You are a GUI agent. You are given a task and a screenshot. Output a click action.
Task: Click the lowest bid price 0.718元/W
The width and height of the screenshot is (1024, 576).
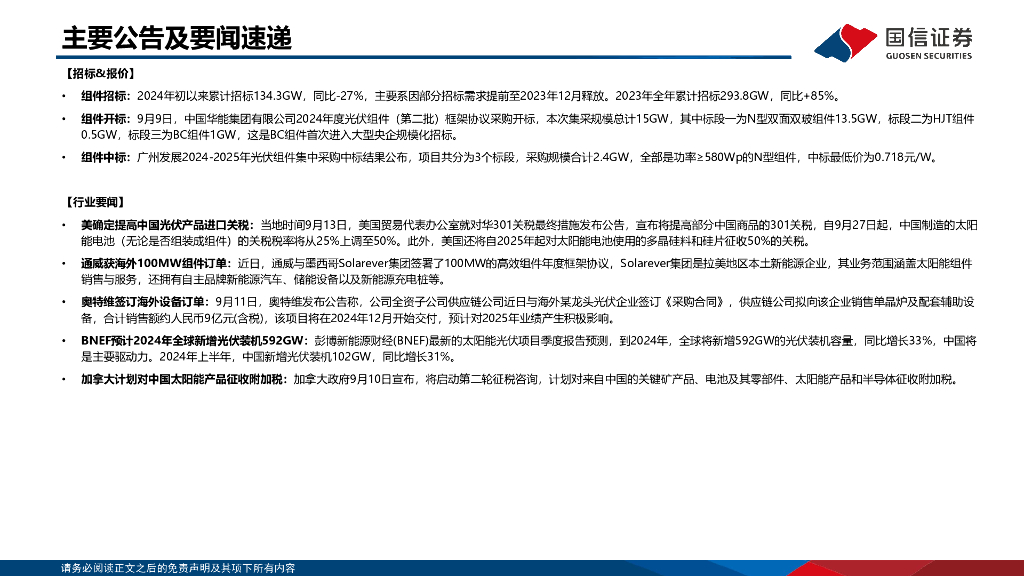[x=902, y=157]
